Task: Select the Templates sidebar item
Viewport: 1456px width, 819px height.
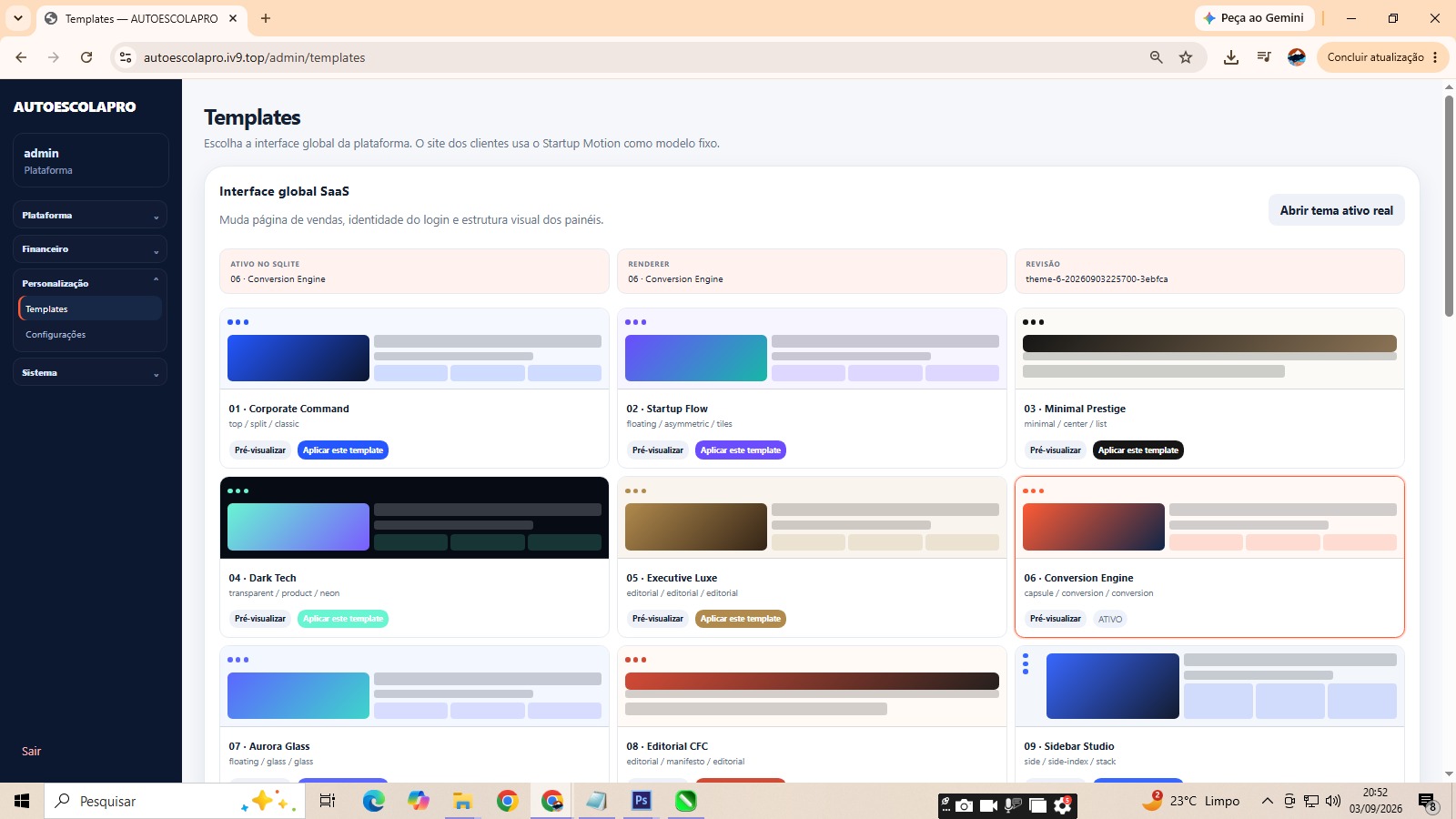Action: coord(90,309)
